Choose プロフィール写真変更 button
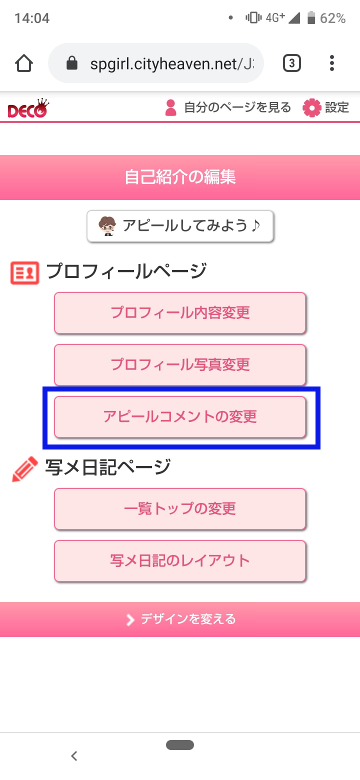Viewport: 360px width, 780px height. 180,365
